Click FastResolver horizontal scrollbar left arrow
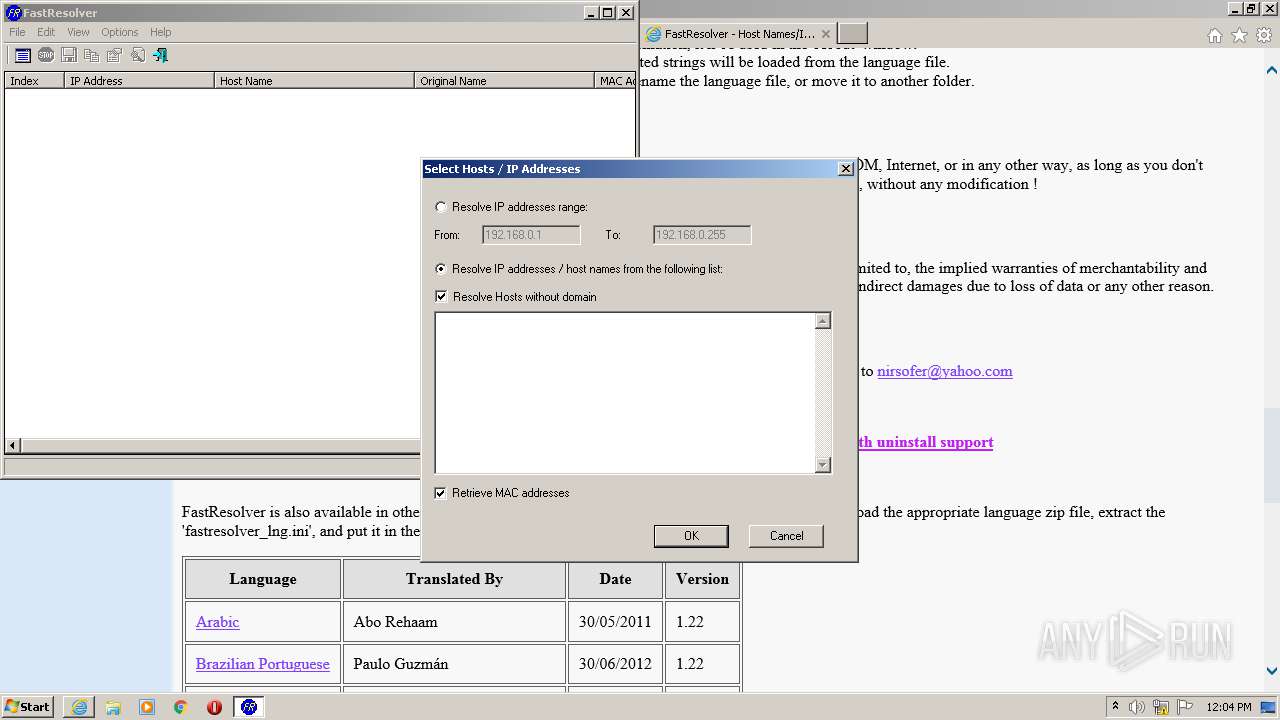 [x=13, y=446]
